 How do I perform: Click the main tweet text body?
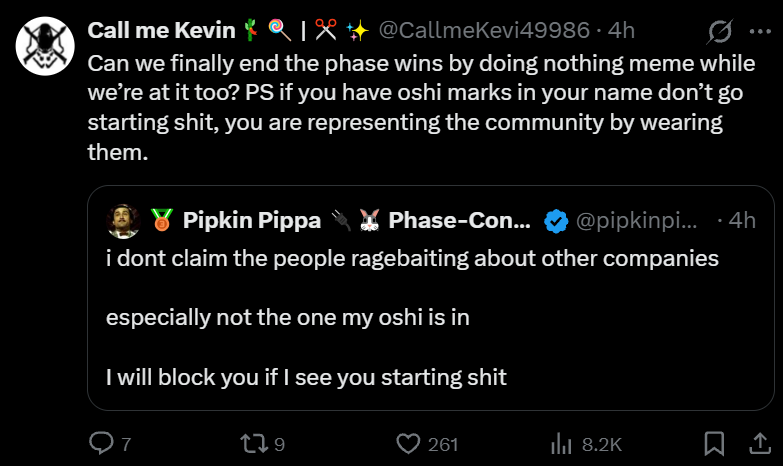(421, 107)
